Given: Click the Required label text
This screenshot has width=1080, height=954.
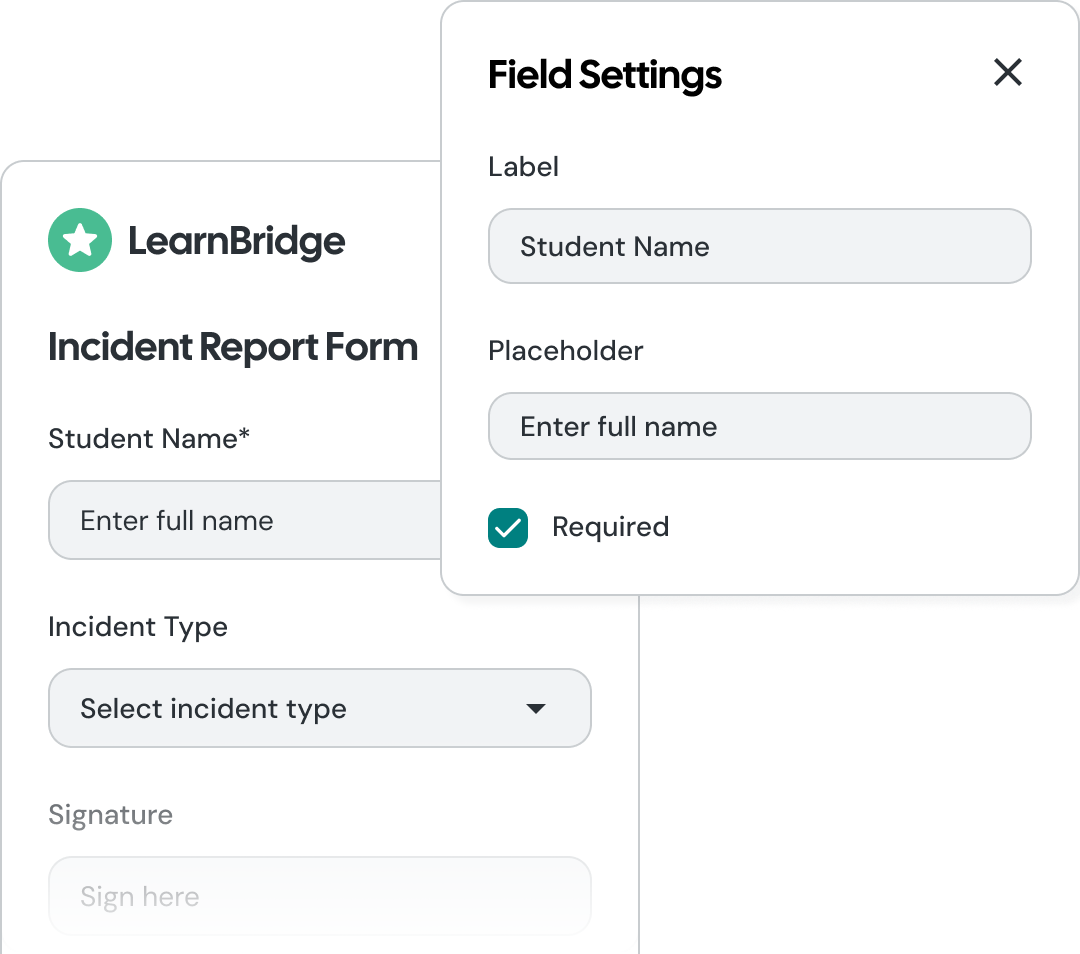Looking at the screenshot, I should 610,528.
